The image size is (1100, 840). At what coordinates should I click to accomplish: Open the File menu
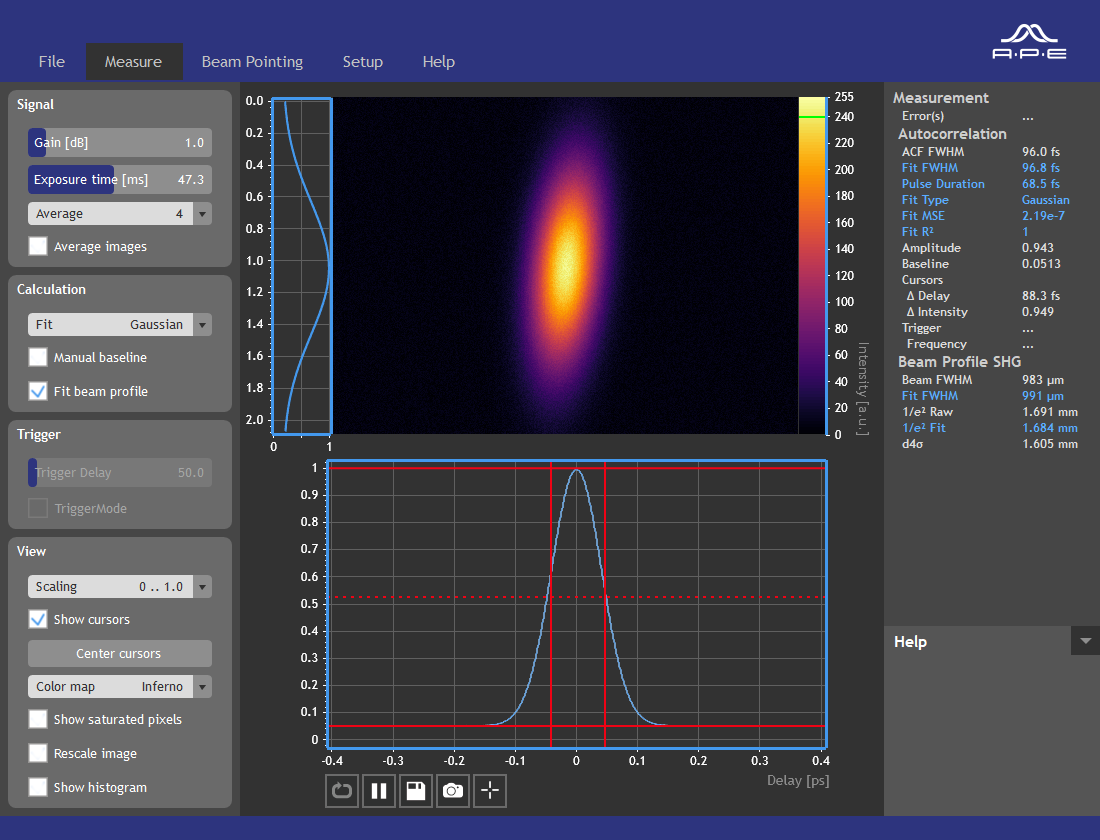pos(52,62)
